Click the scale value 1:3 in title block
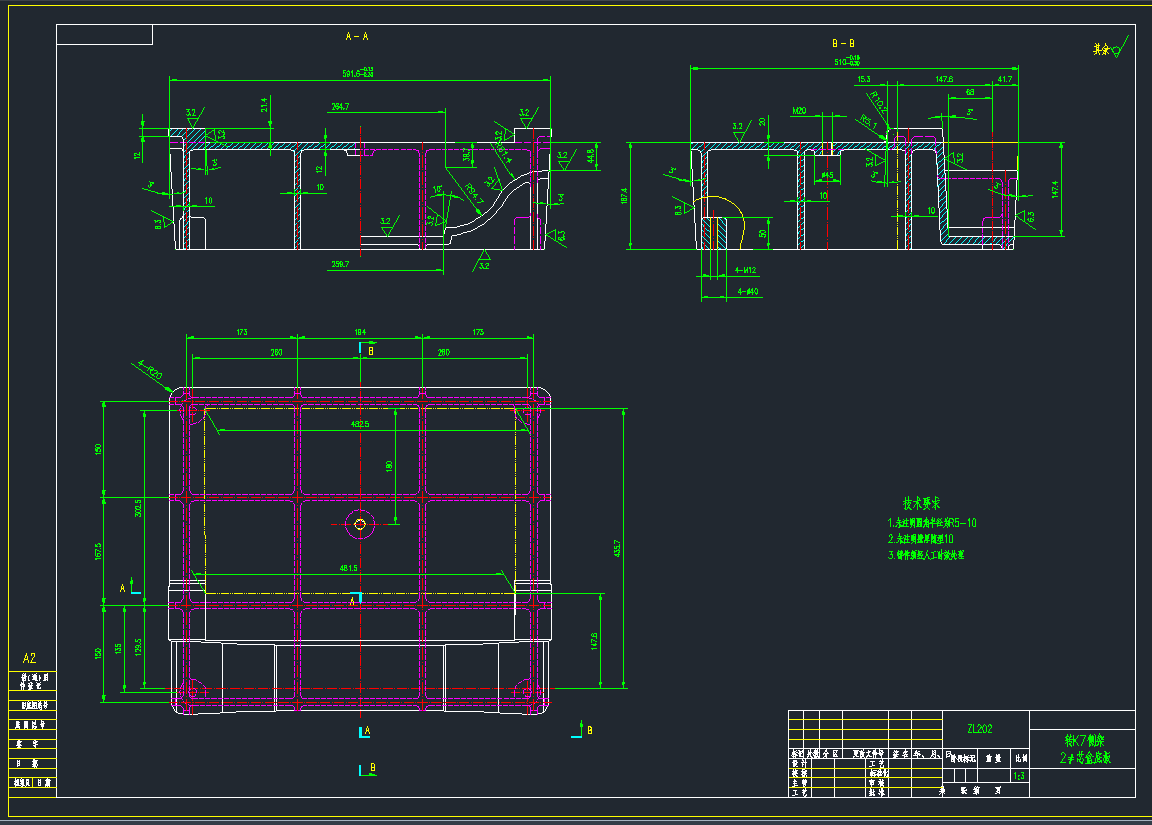The image size is (1152, 825). tap(1018, 775)
